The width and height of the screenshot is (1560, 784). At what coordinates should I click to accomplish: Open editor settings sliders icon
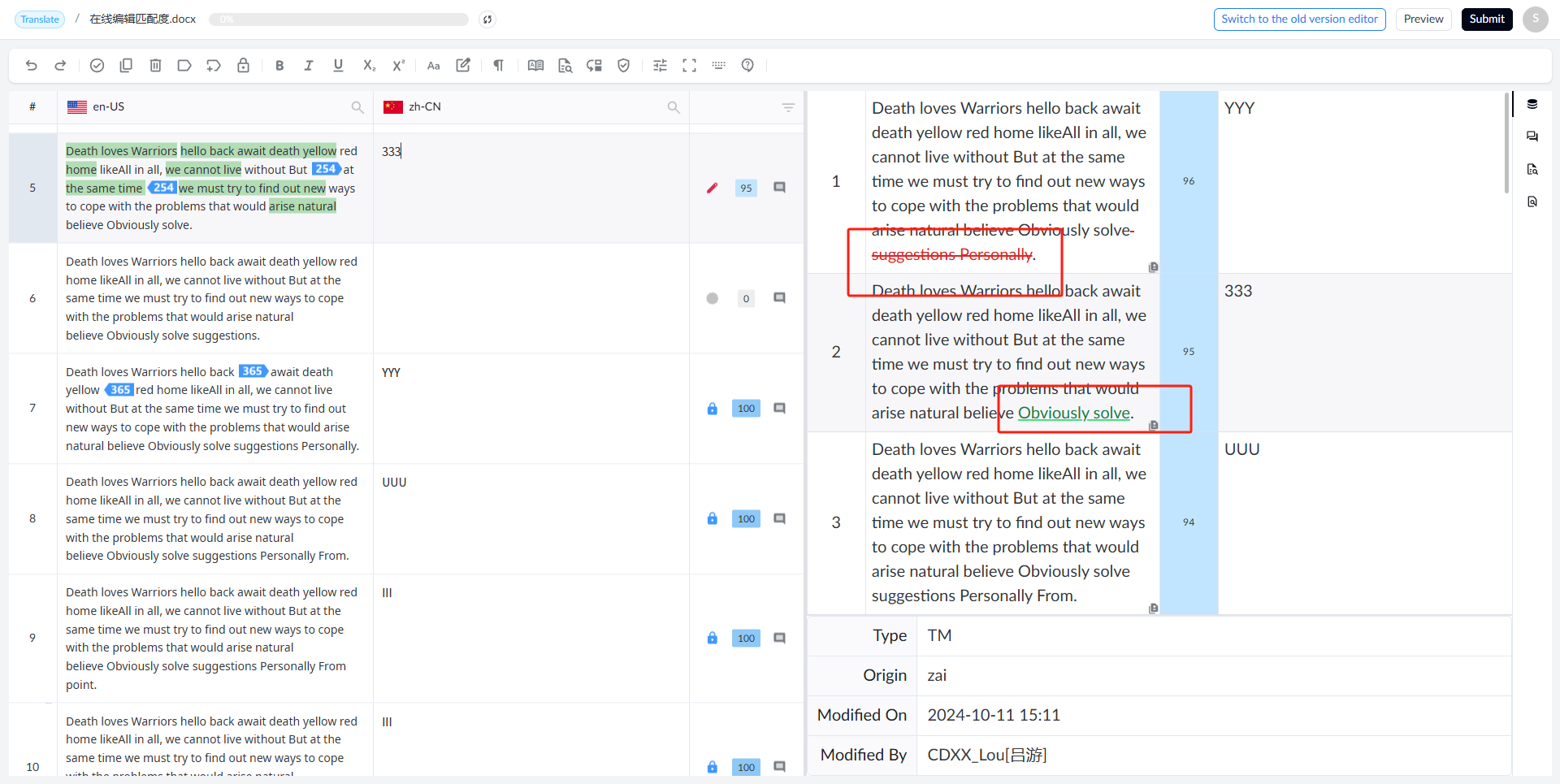[x=660, y=66]
